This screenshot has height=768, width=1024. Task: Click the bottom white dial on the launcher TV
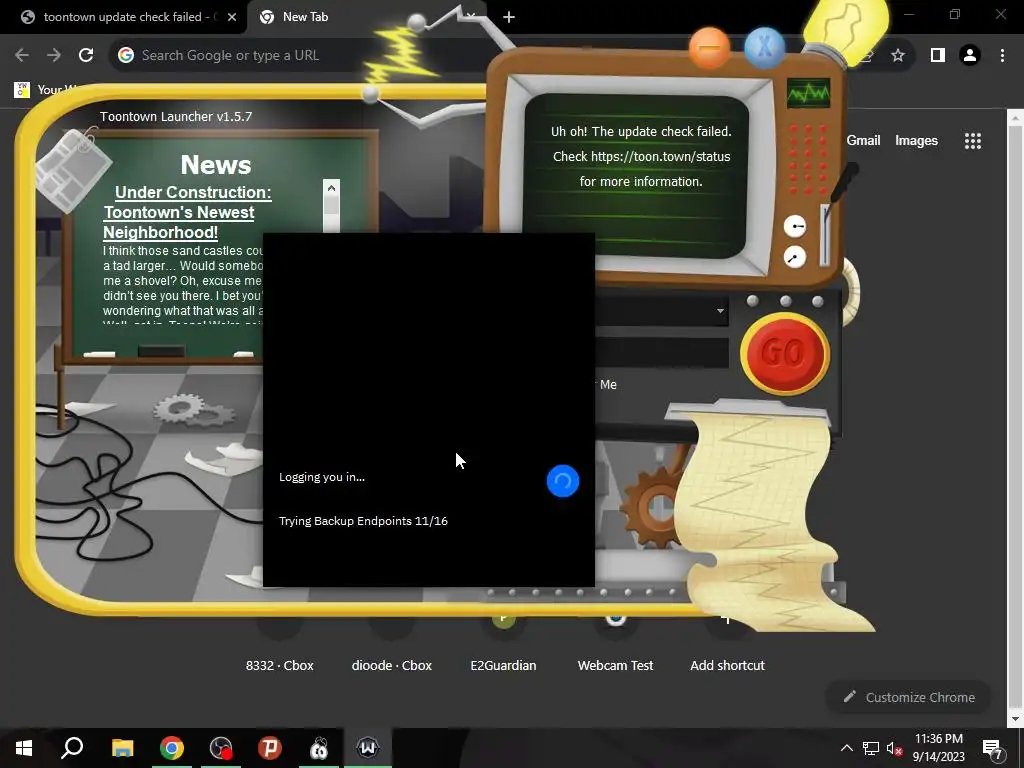click(x=794, y=257)
